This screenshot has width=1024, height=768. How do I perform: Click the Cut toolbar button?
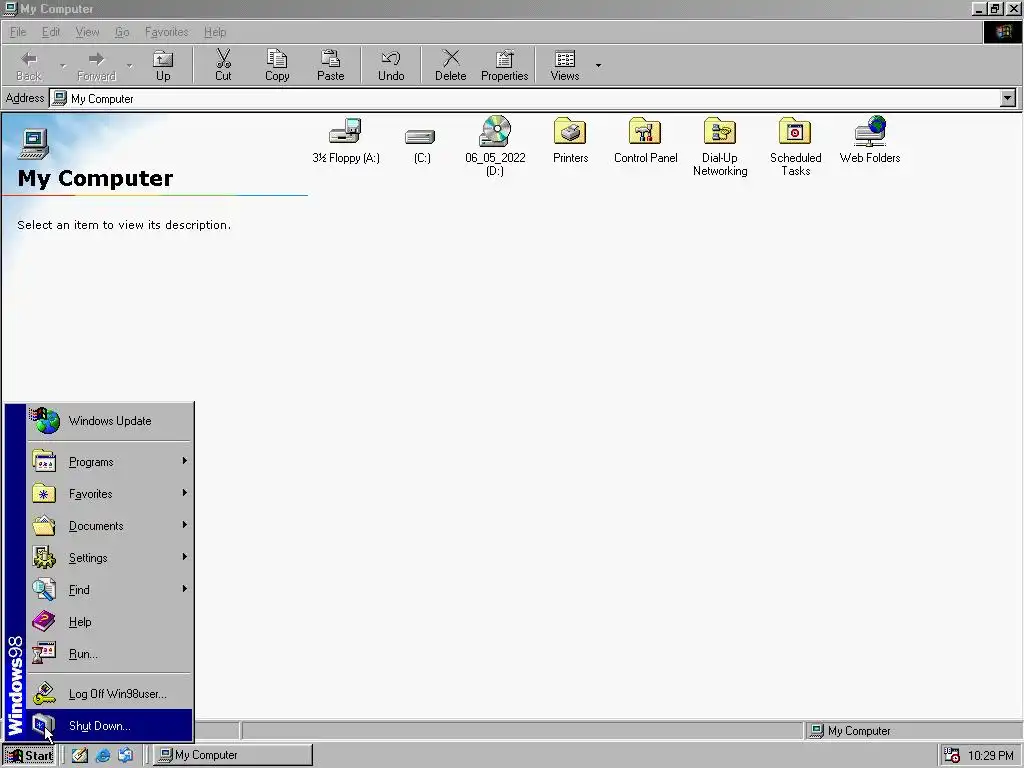pyautogui.click(x=223, y=65)
